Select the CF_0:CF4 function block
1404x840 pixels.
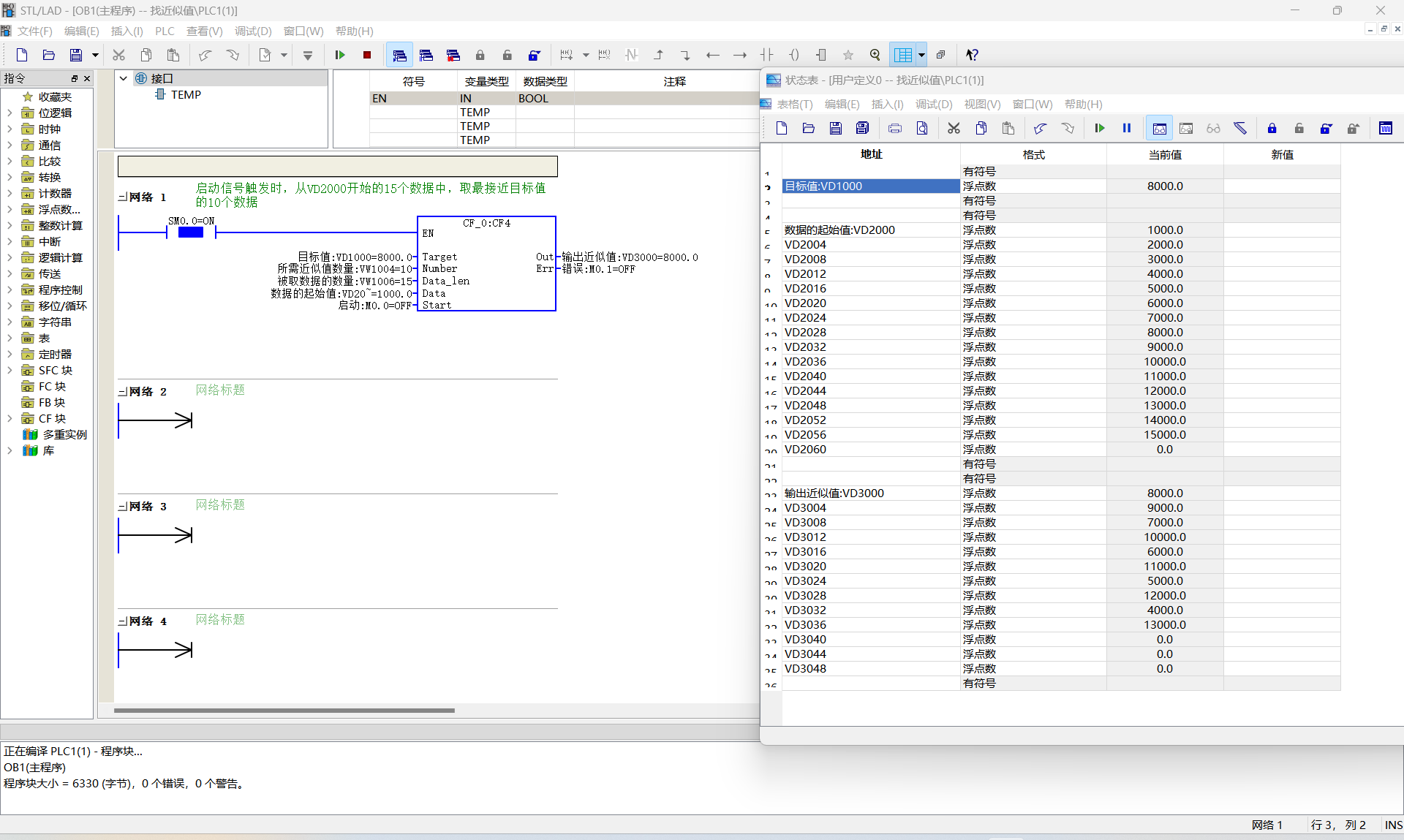(x=486, y=263)
